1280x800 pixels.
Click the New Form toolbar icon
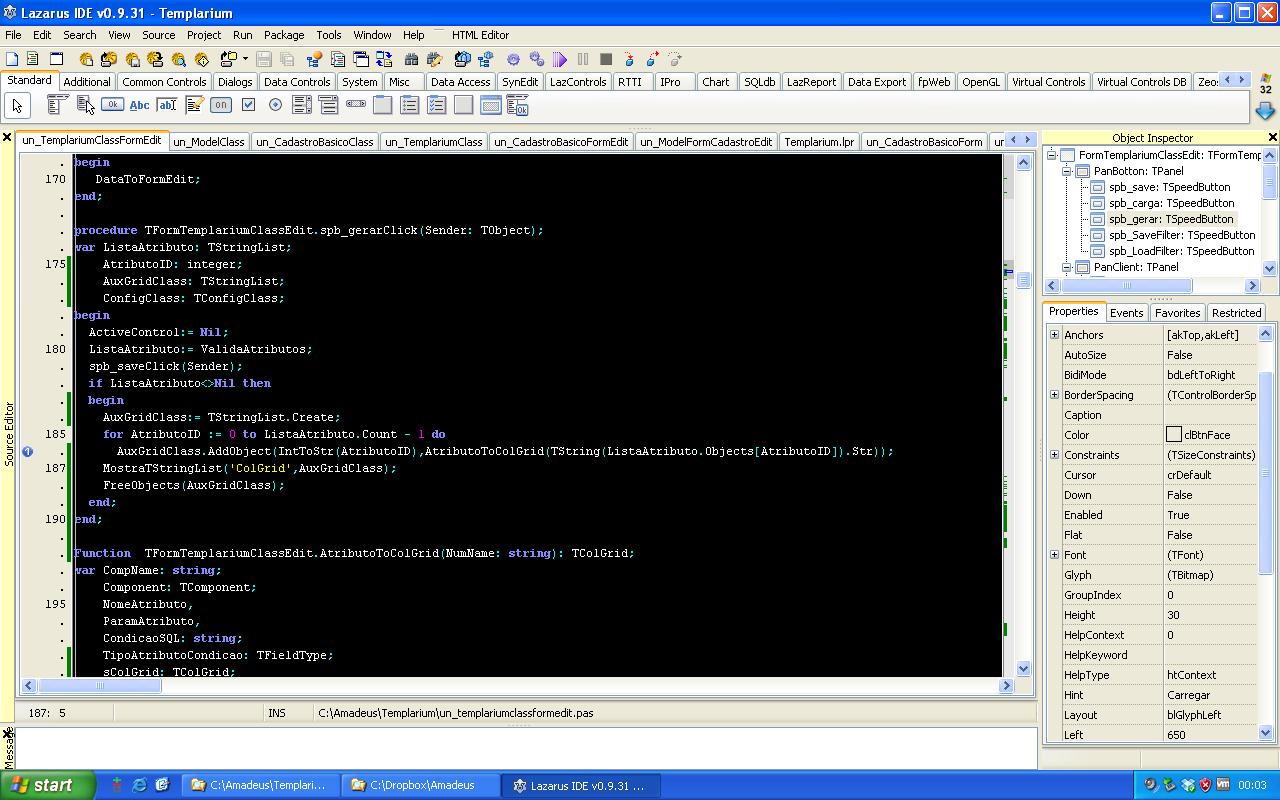click(x=56, y=59)
